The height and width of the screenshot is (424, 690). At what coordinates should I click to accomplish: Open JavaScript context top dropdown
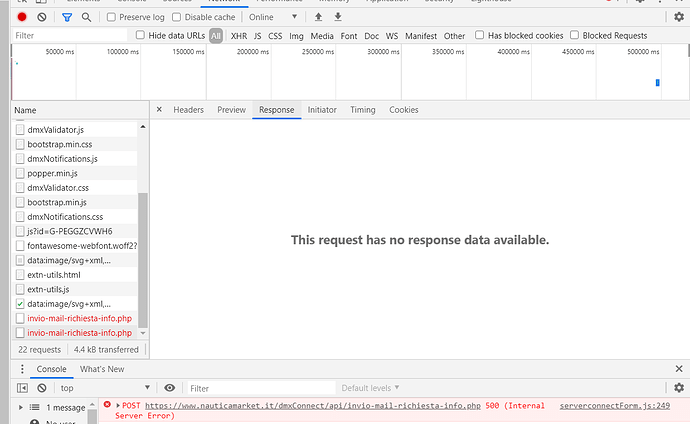click(105, 388)
